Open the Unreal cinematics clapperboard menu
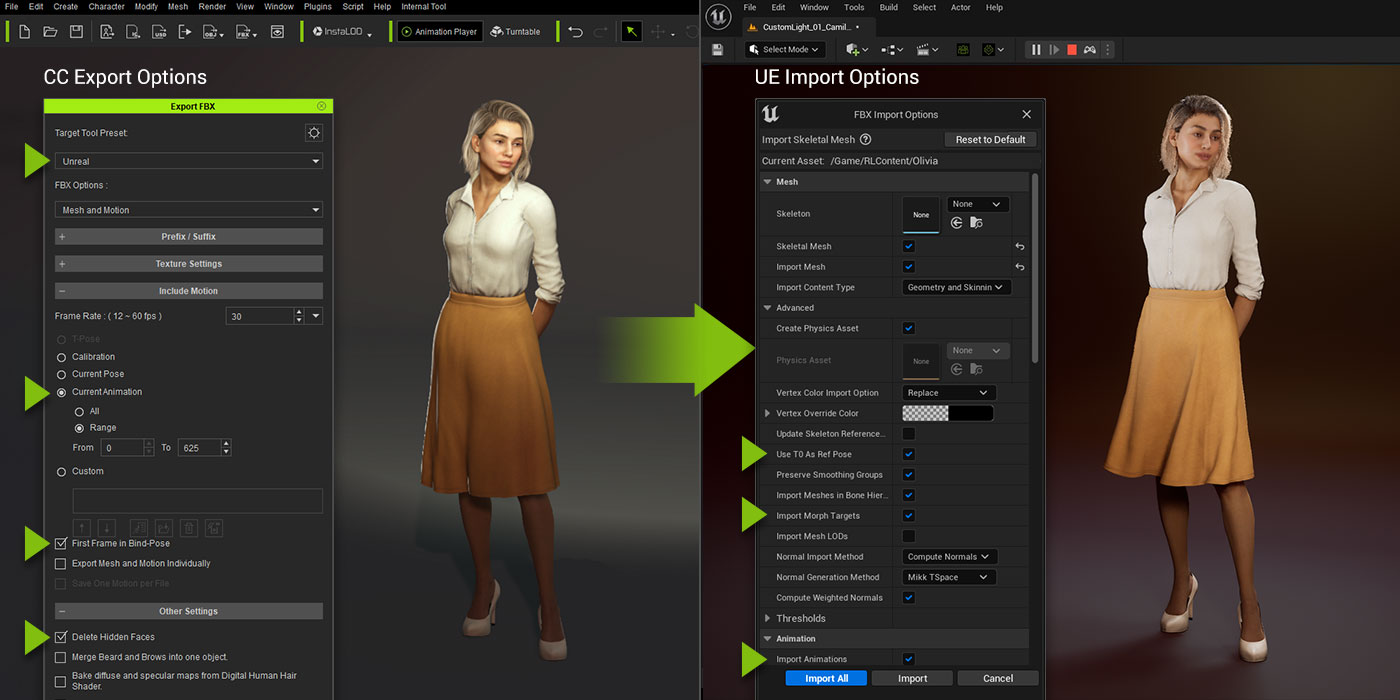 pyautogui.click(x=927, y=49)
